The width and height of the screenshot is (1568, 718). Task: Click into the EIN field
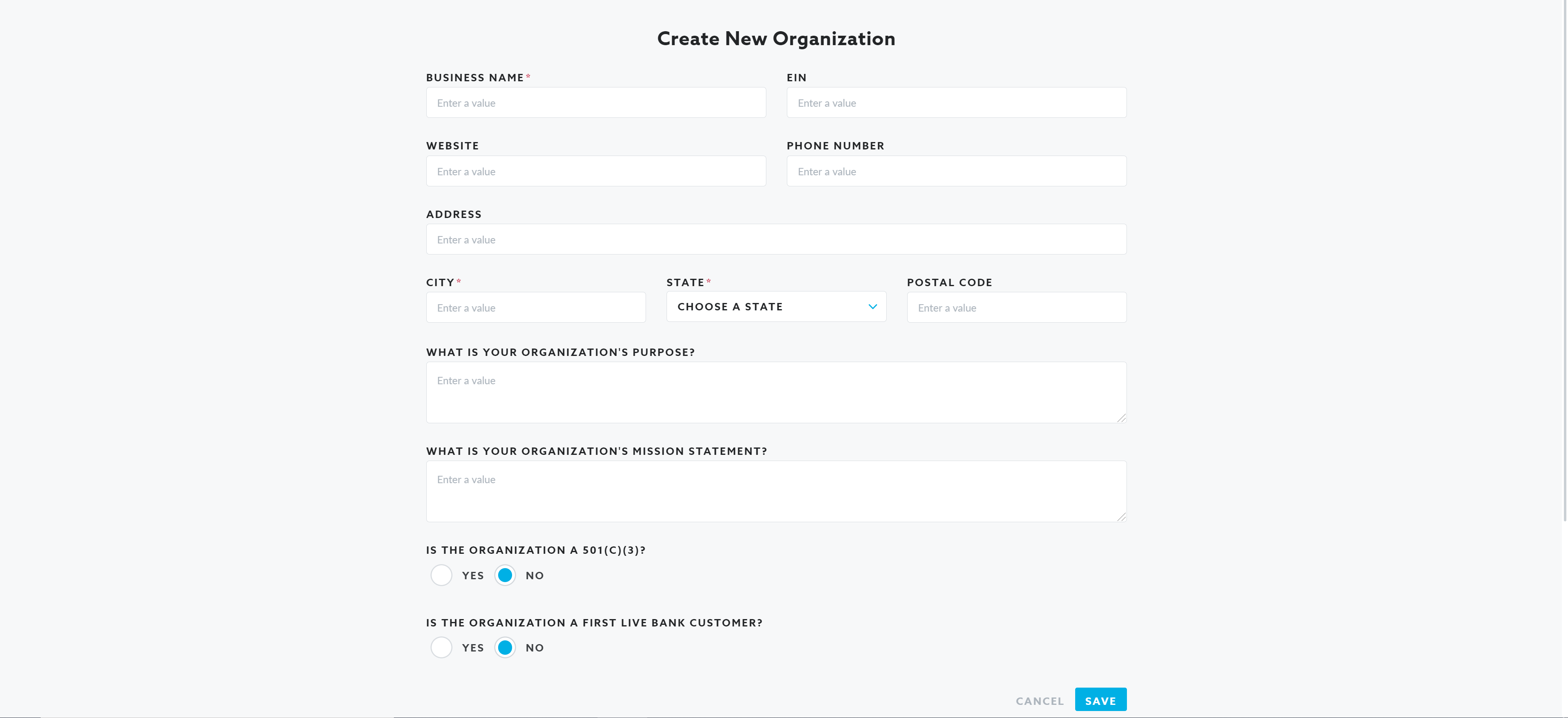point(956,103)
